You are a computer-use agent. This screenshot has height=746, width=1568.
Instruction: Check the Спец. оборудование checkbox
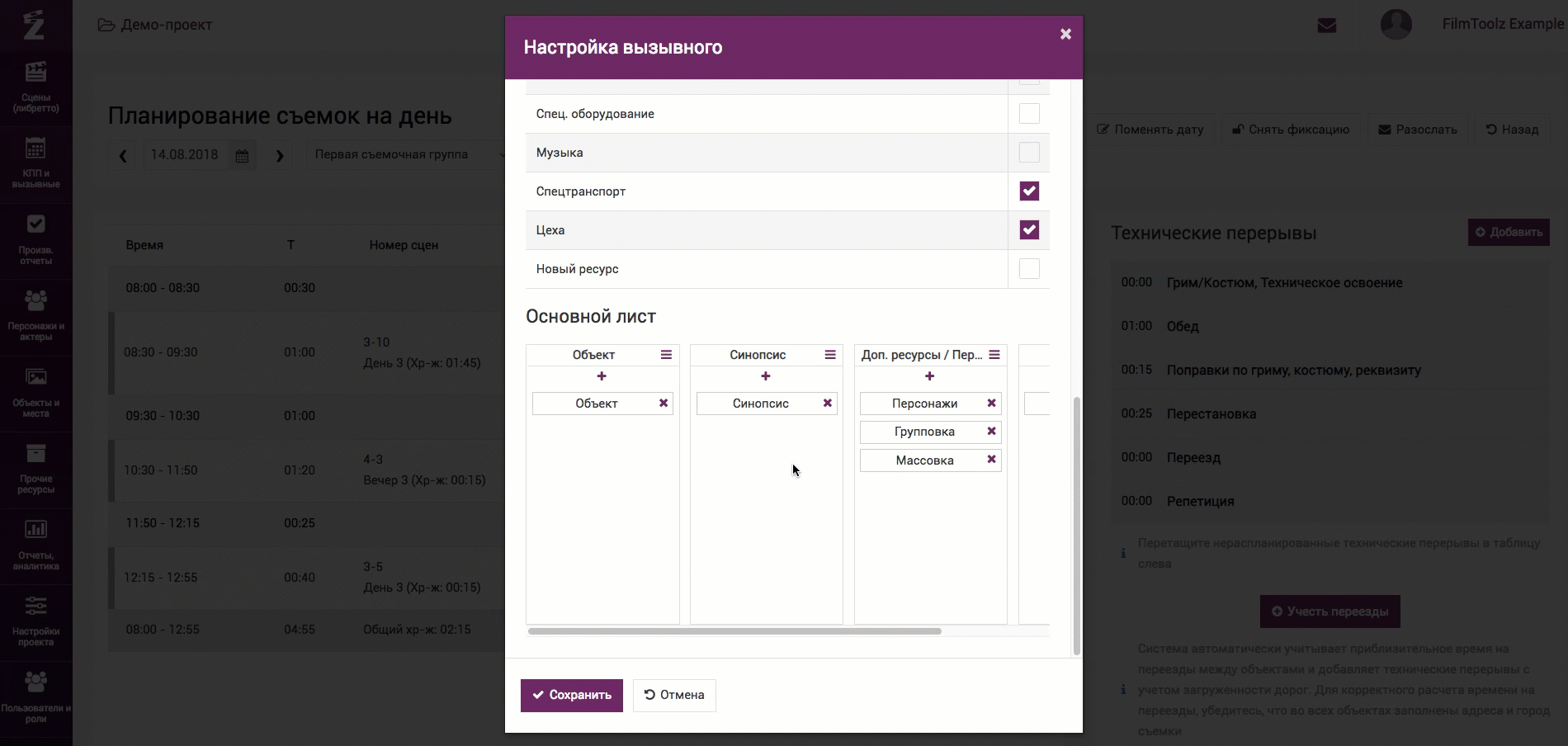[1029, 114]
